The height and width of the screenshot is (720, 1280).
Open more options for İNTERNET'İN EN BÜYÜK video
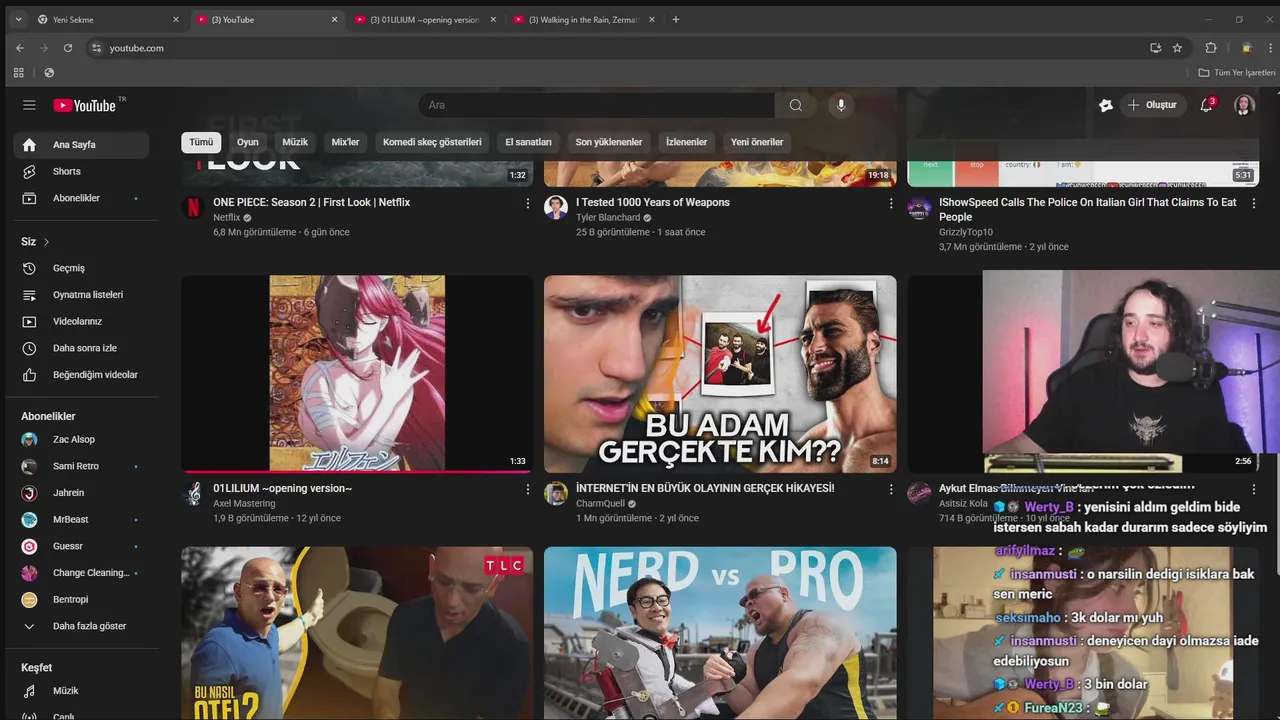(891, 489)
